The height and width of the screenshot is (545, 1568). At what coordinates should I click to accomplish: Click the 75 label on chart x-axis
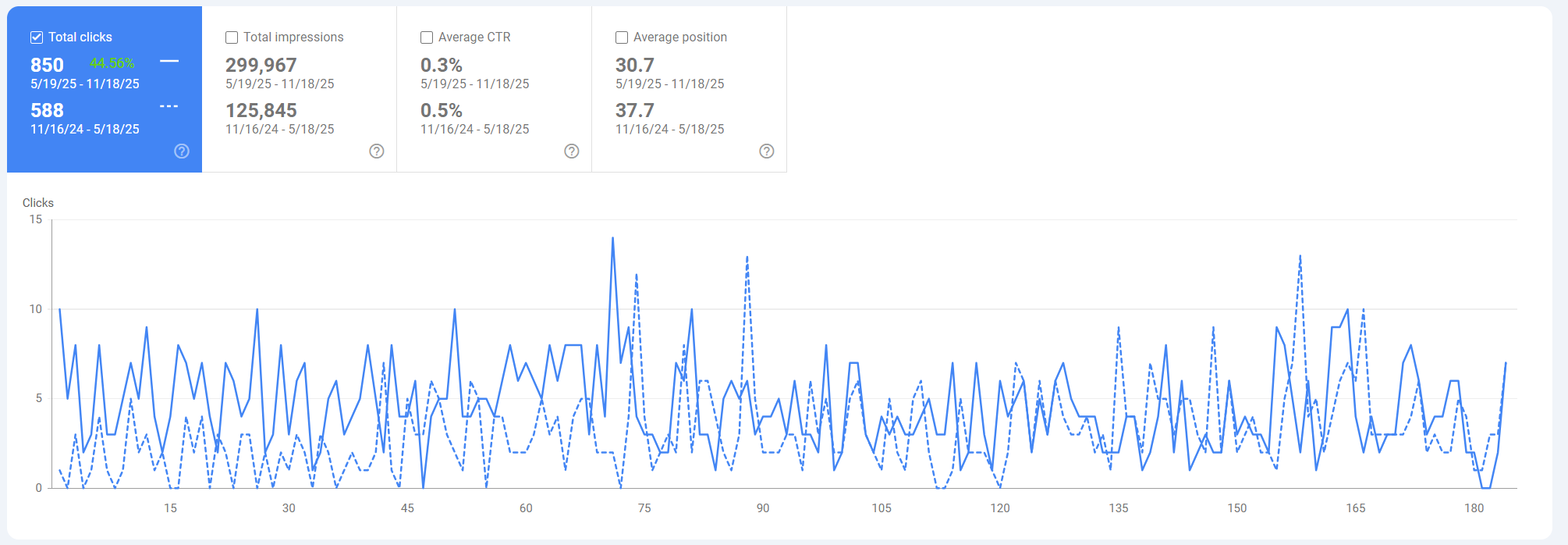click(644, 508)
